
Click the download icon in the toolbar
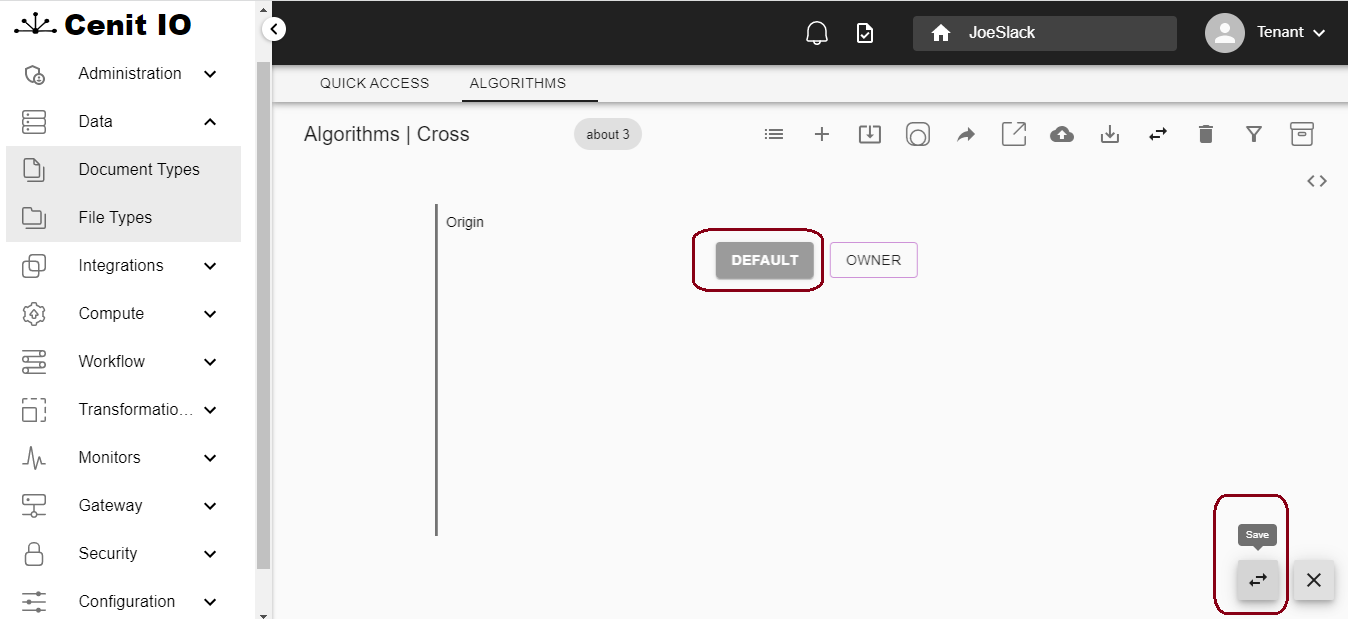[1109, 133]
